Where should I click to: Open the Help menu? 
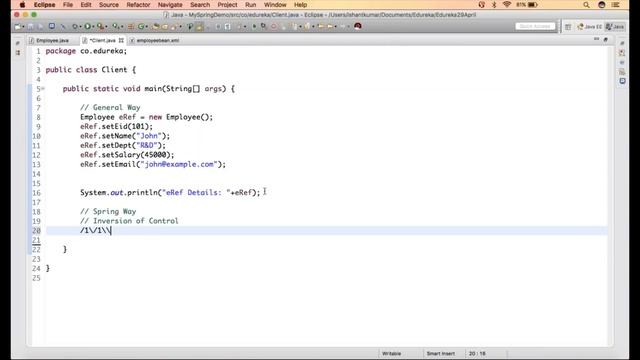point(300,5)
